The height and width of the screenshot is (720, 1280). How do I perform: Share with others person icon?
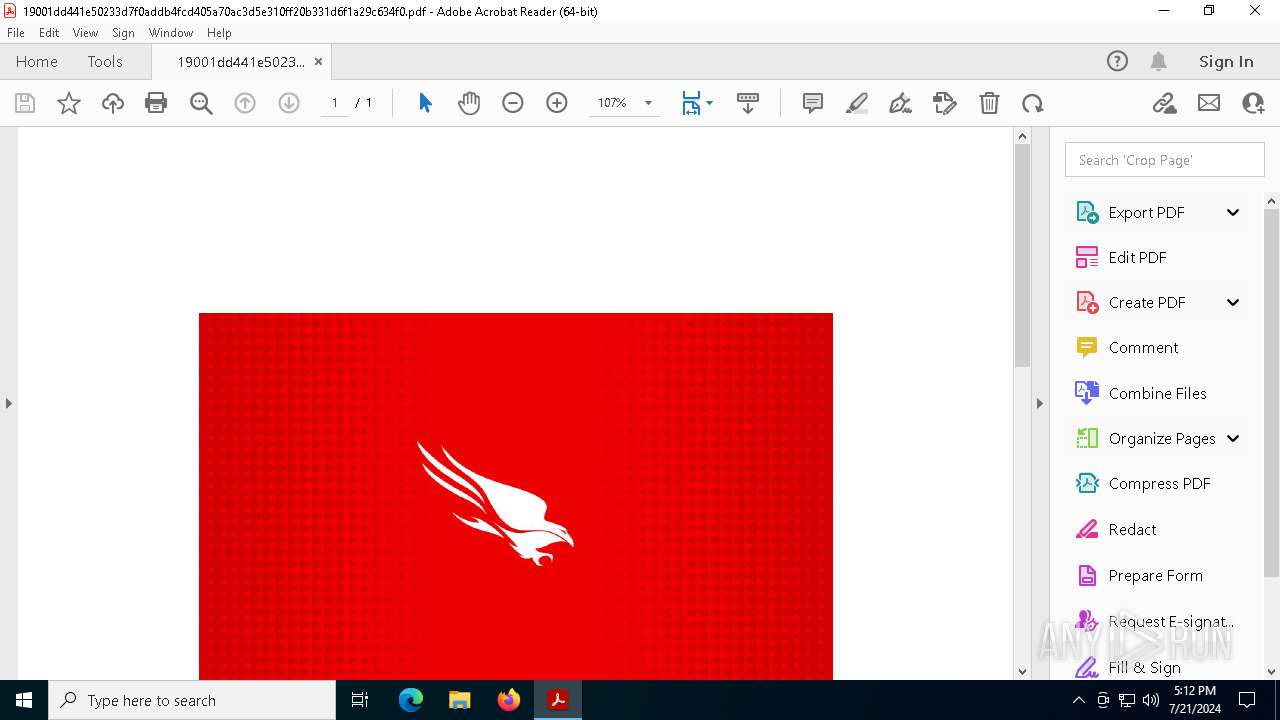(x=1253, y=103)
